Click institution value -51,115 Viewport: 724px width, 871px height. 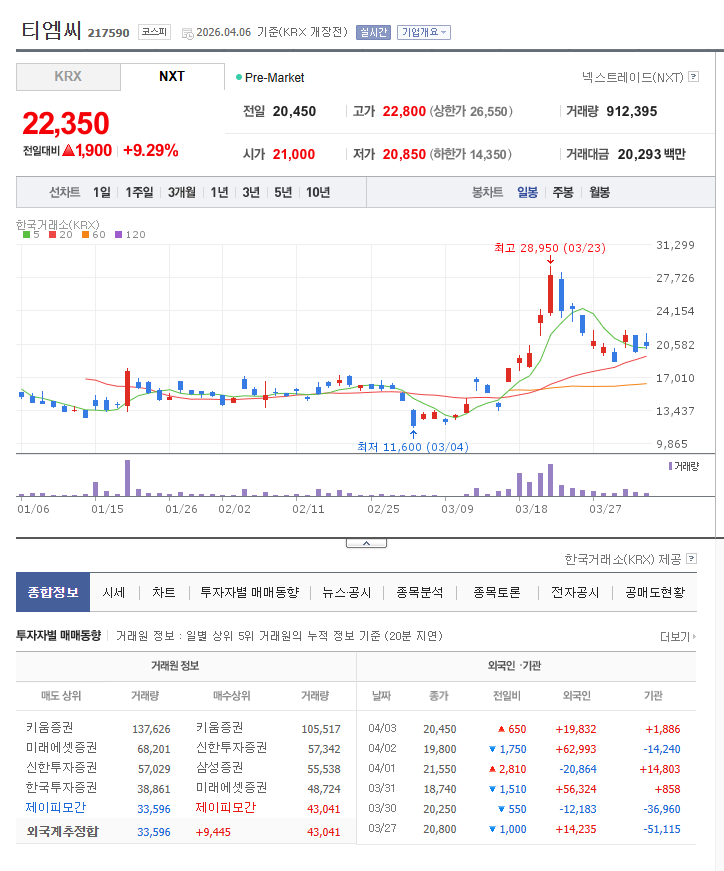coord(662,829)
